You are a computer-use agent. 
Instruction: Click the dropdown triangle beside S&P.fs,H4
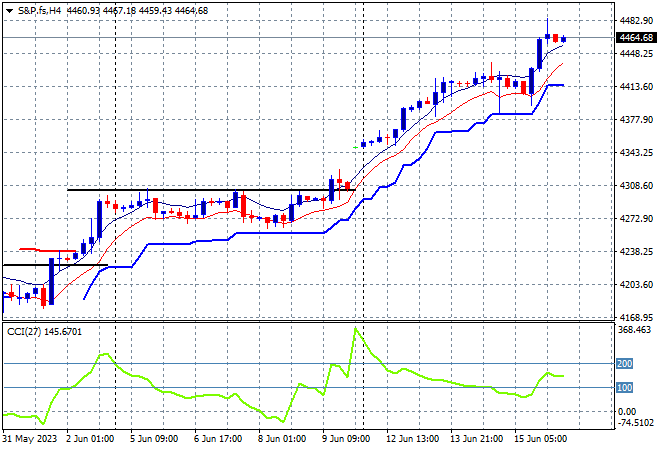[9, 11]
